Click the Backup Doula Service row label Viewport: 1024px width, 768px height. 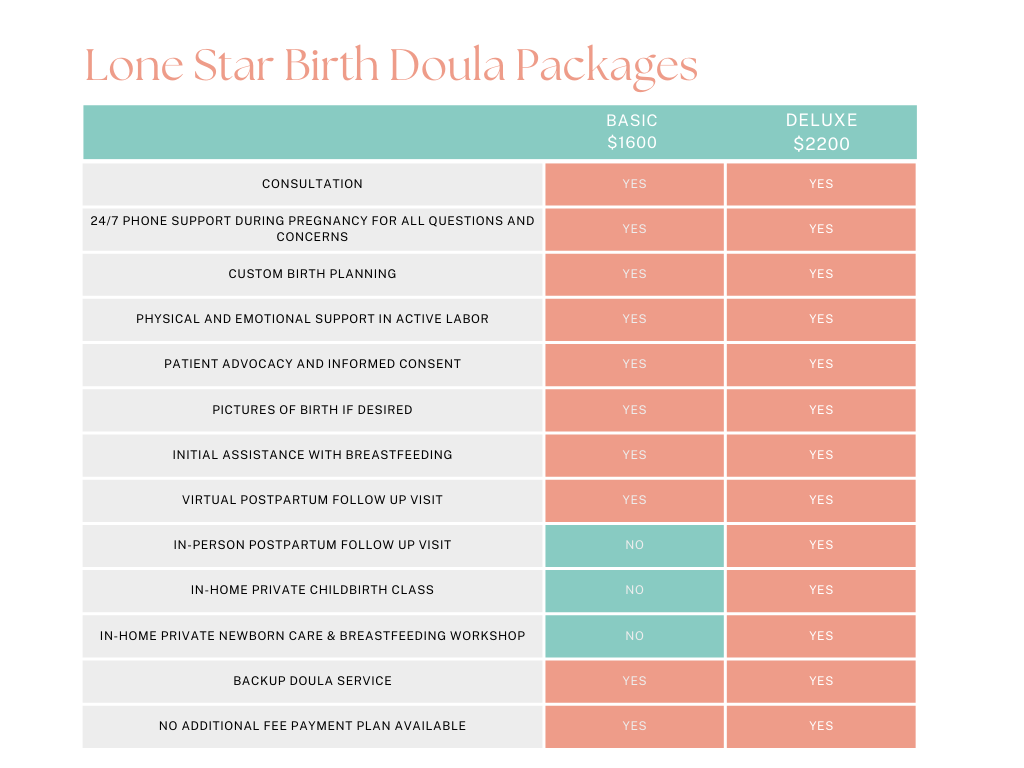pos(312,681)
